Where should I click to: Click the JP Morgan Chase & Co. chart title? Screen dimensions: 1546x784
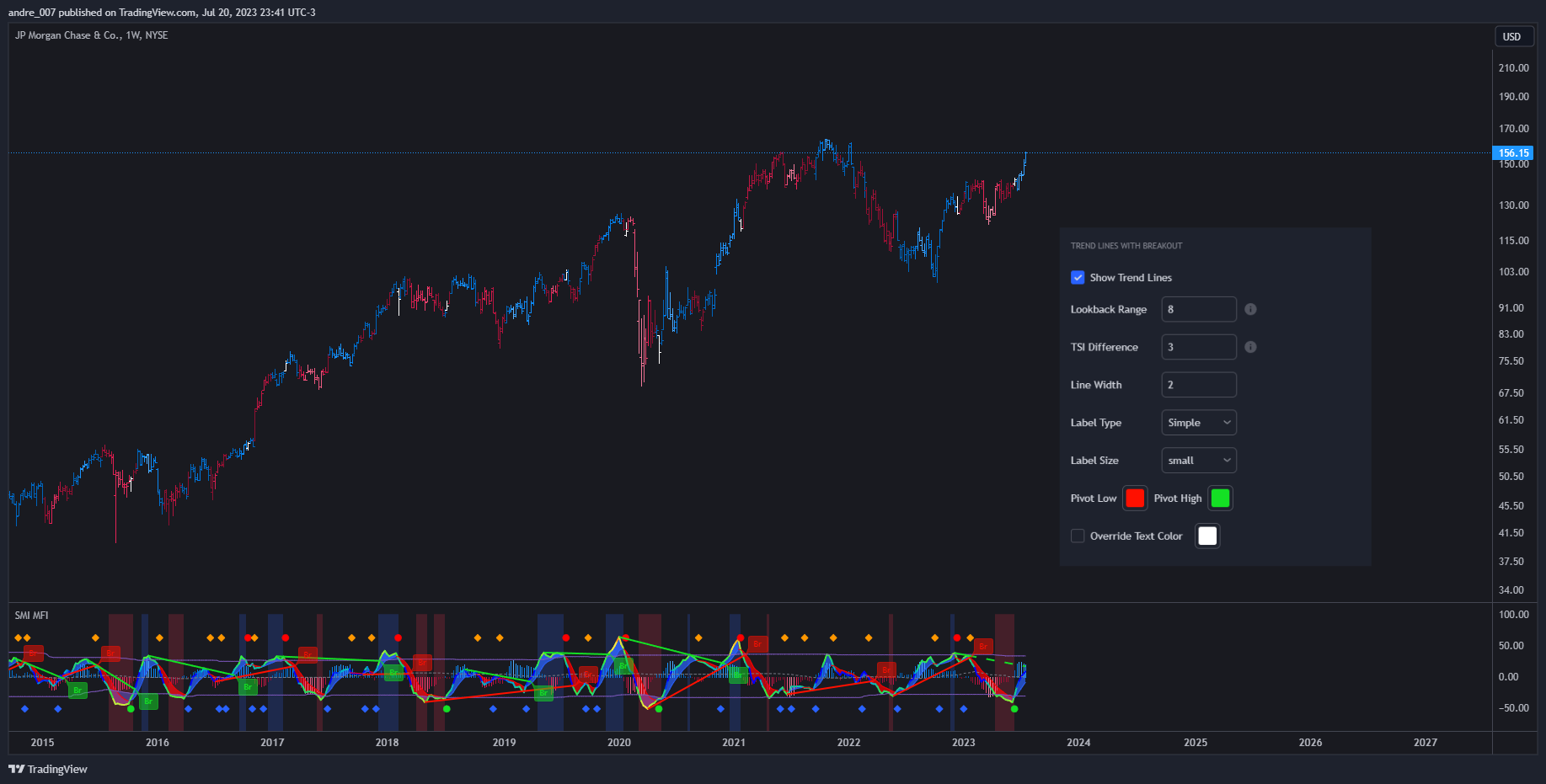point(91,35)
